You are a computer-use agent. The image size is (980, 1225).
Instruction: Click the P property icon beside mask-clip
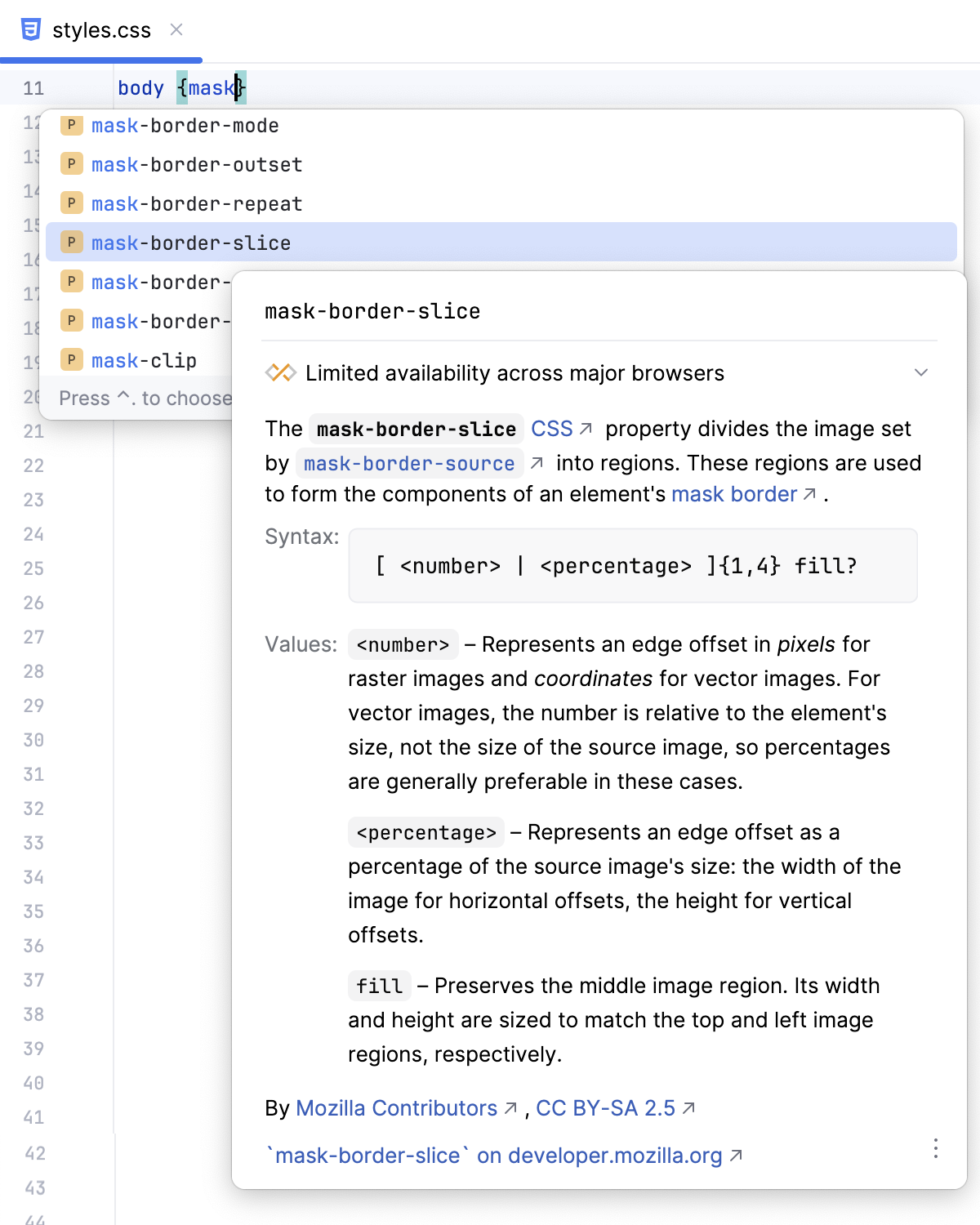pyautogui.click(x=71, y=360)
